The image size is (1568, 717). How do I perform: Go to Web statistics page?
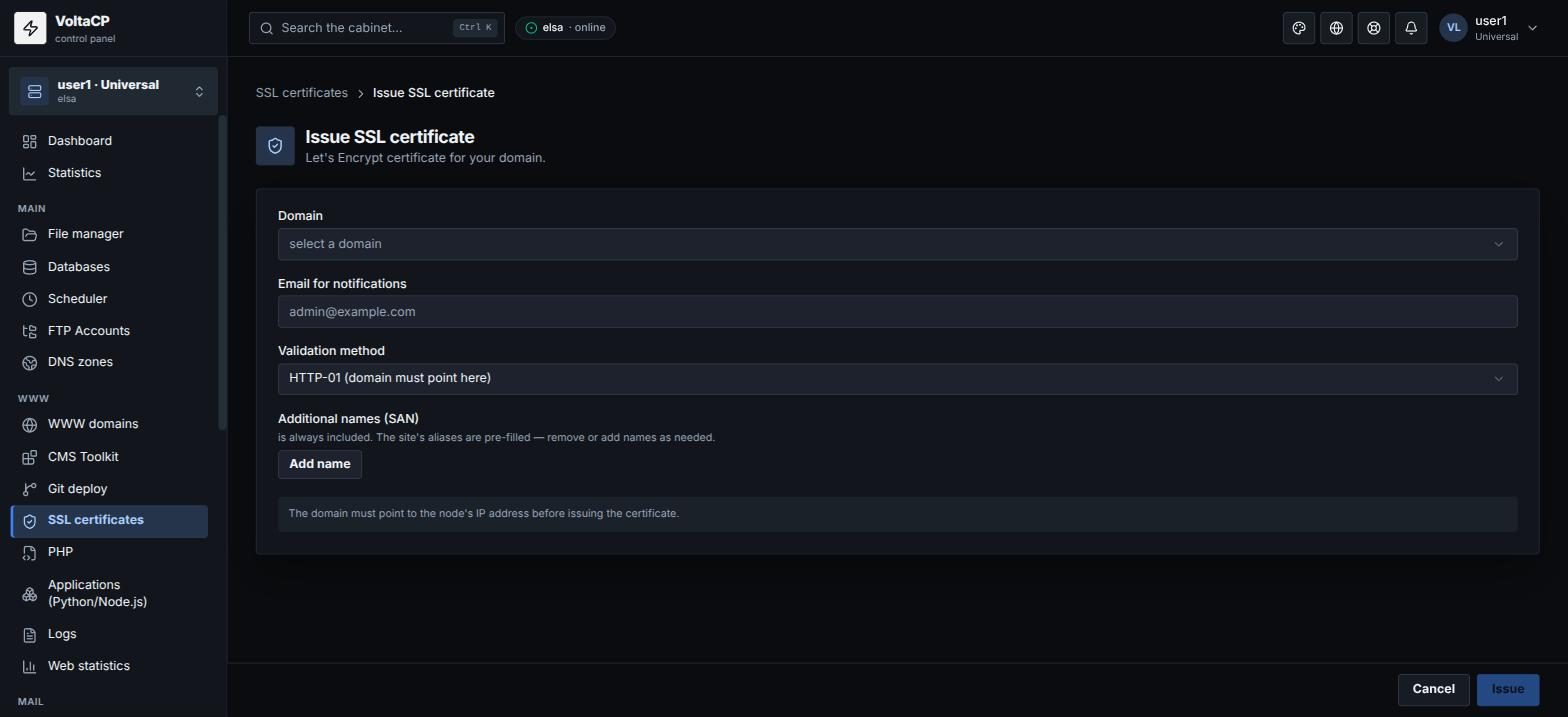[110, 666]
